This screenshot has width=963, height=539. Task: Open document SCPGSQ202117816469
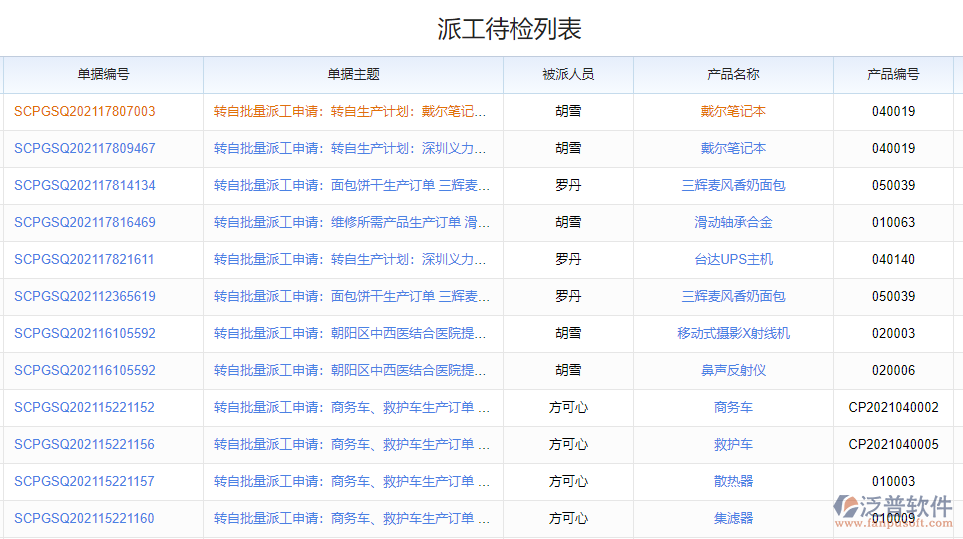click(85, 222)
